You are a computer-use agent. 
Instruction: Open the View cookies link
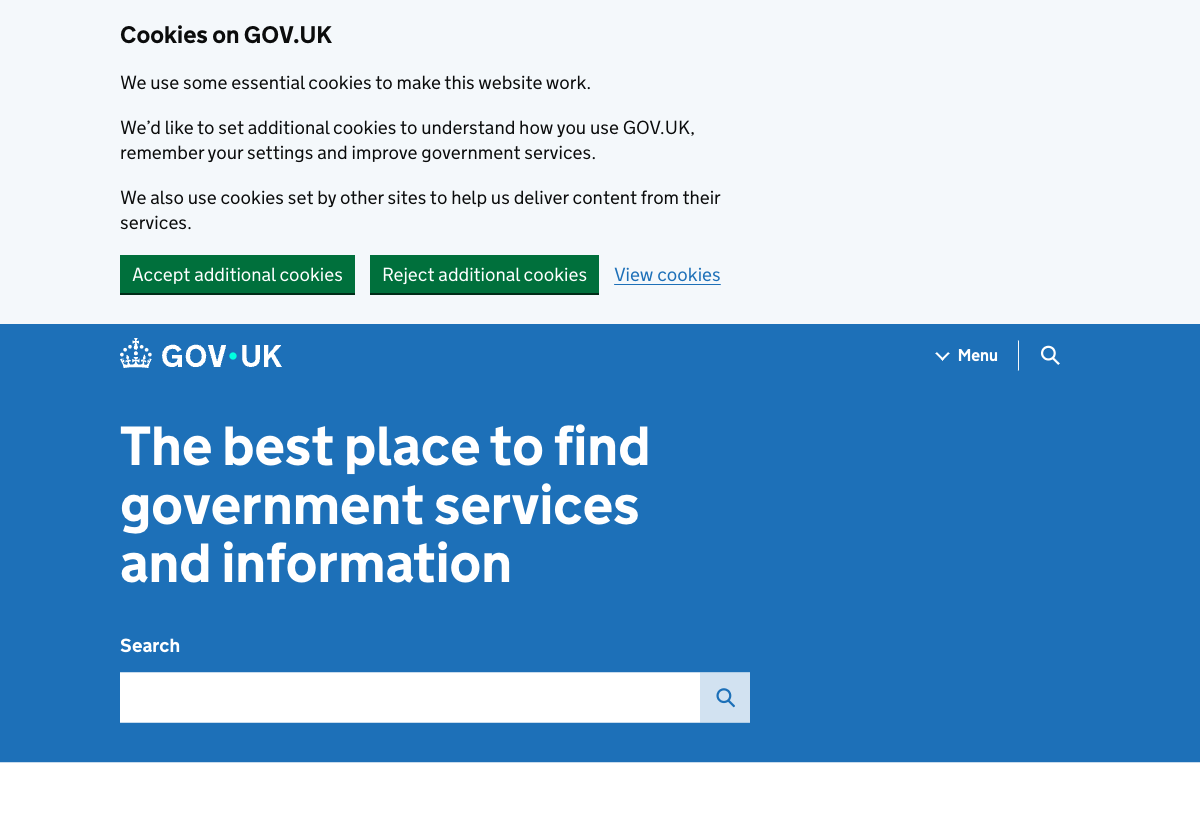click(667, 274)
